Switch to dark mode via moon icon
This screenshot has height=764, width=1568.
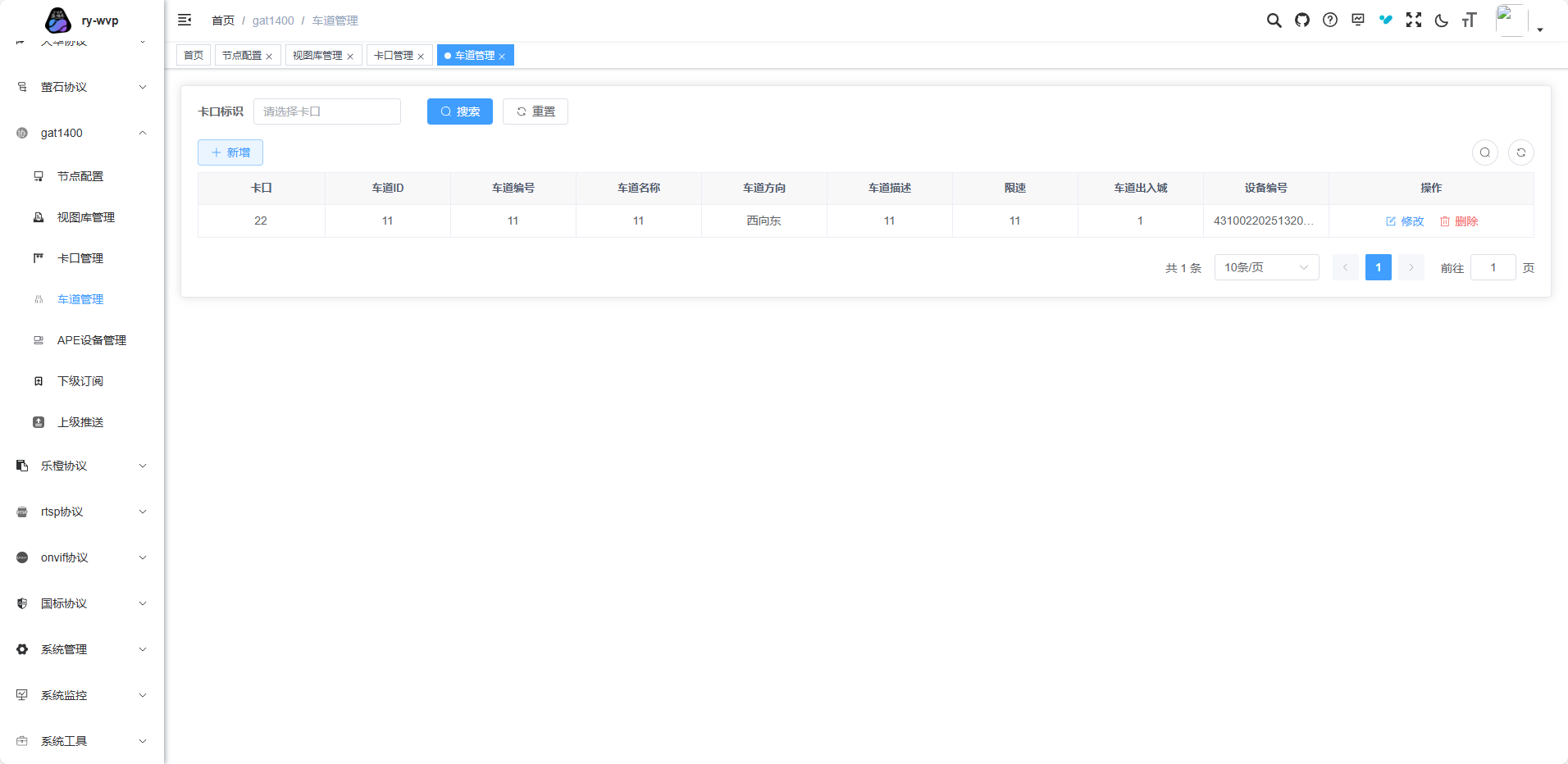pos(1441,20)
